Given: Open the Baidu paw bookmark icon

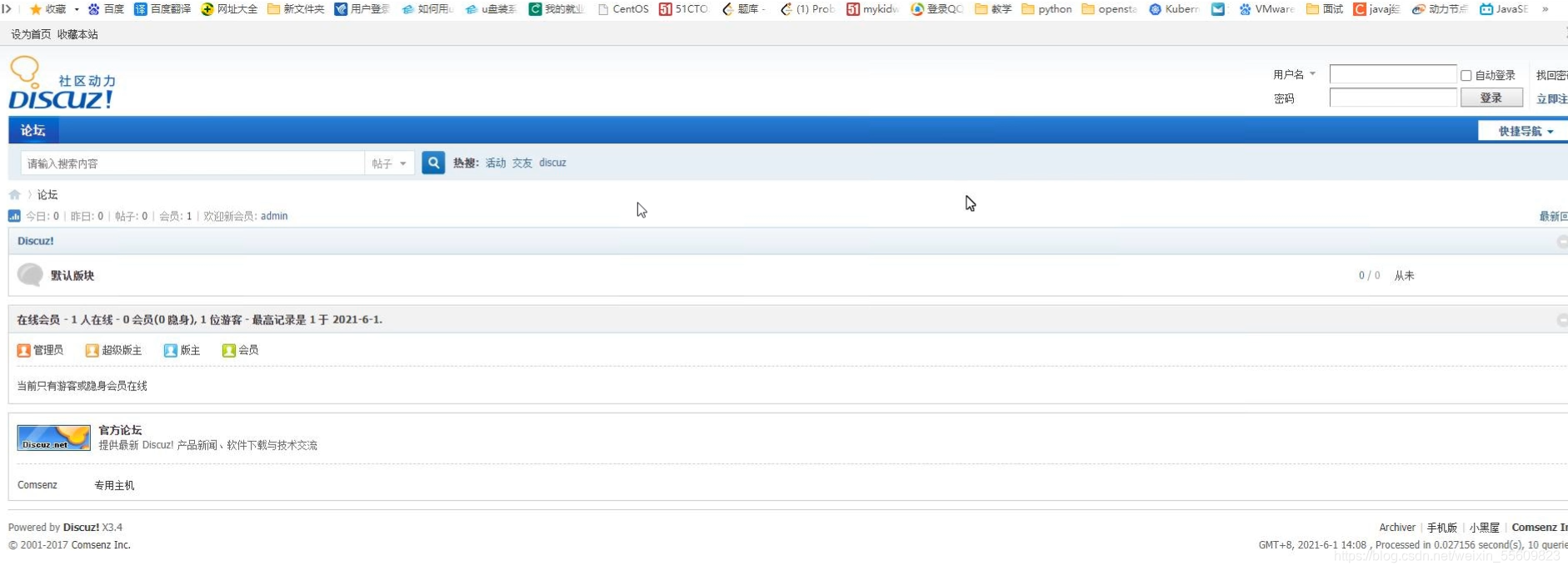Looking at the screenshot, I should point(94,9).
